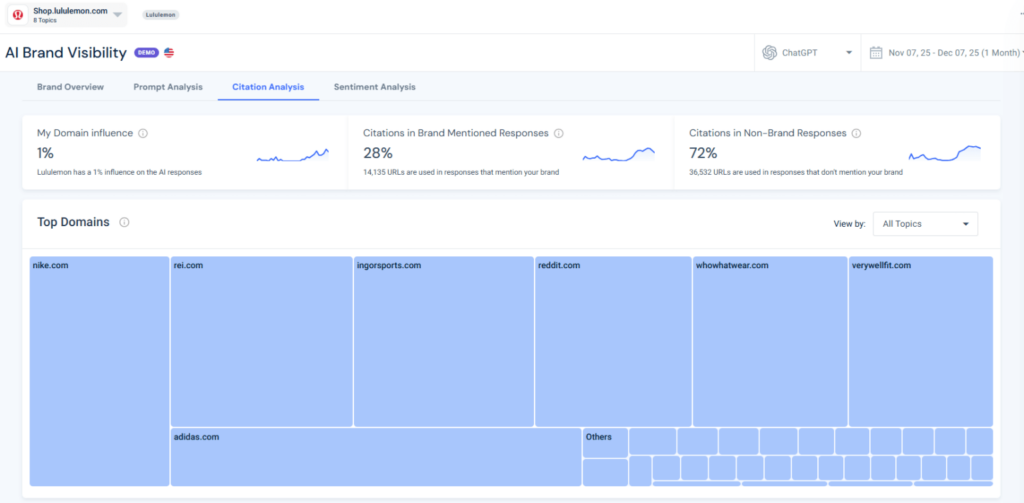Click the info icon beside My Domain influence
Image resolution: width=1024 pixels, height=503 pixels.
click(143, 133)
